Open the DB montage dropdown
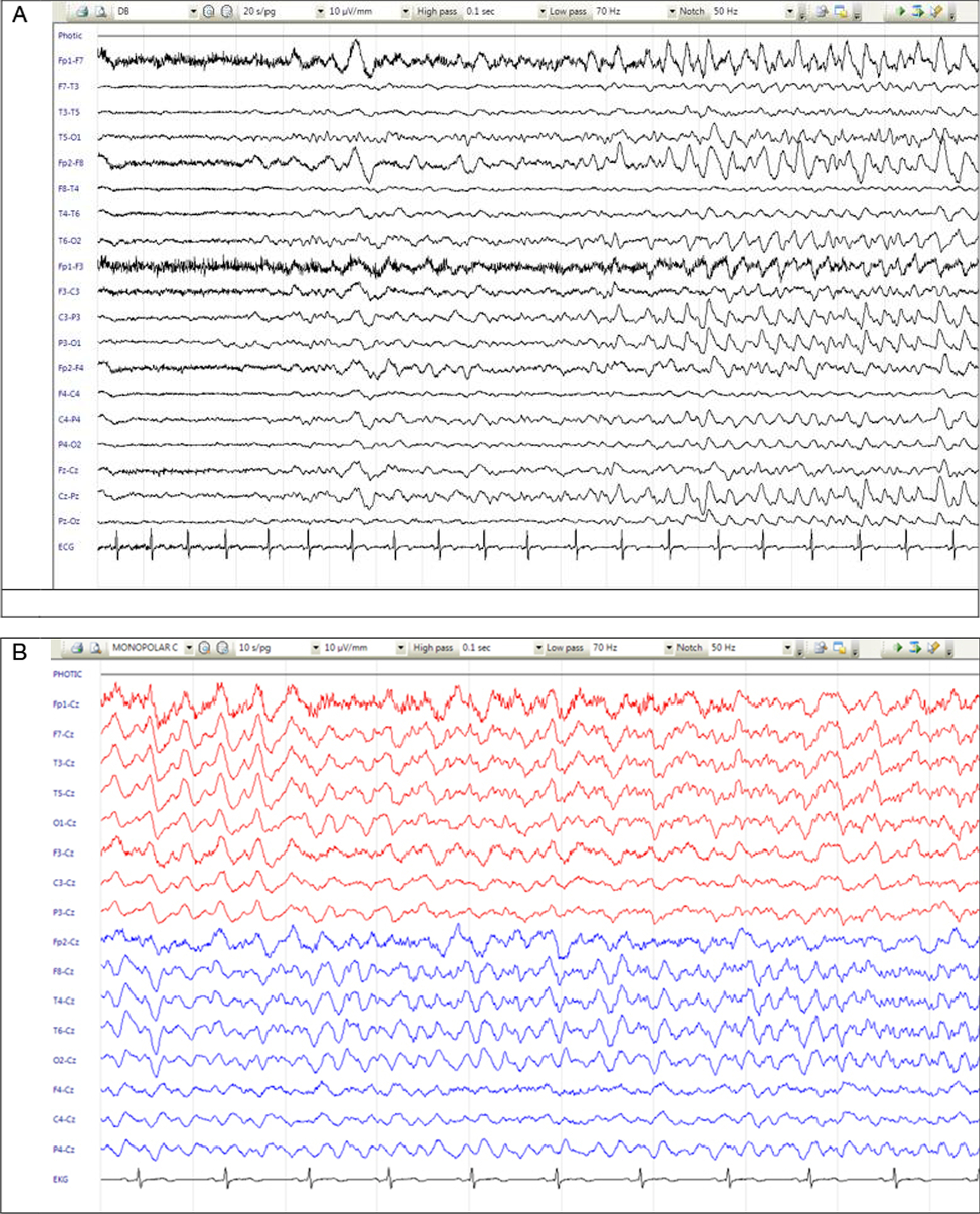Screen dimensions: 980x1214 pos(193,11)
